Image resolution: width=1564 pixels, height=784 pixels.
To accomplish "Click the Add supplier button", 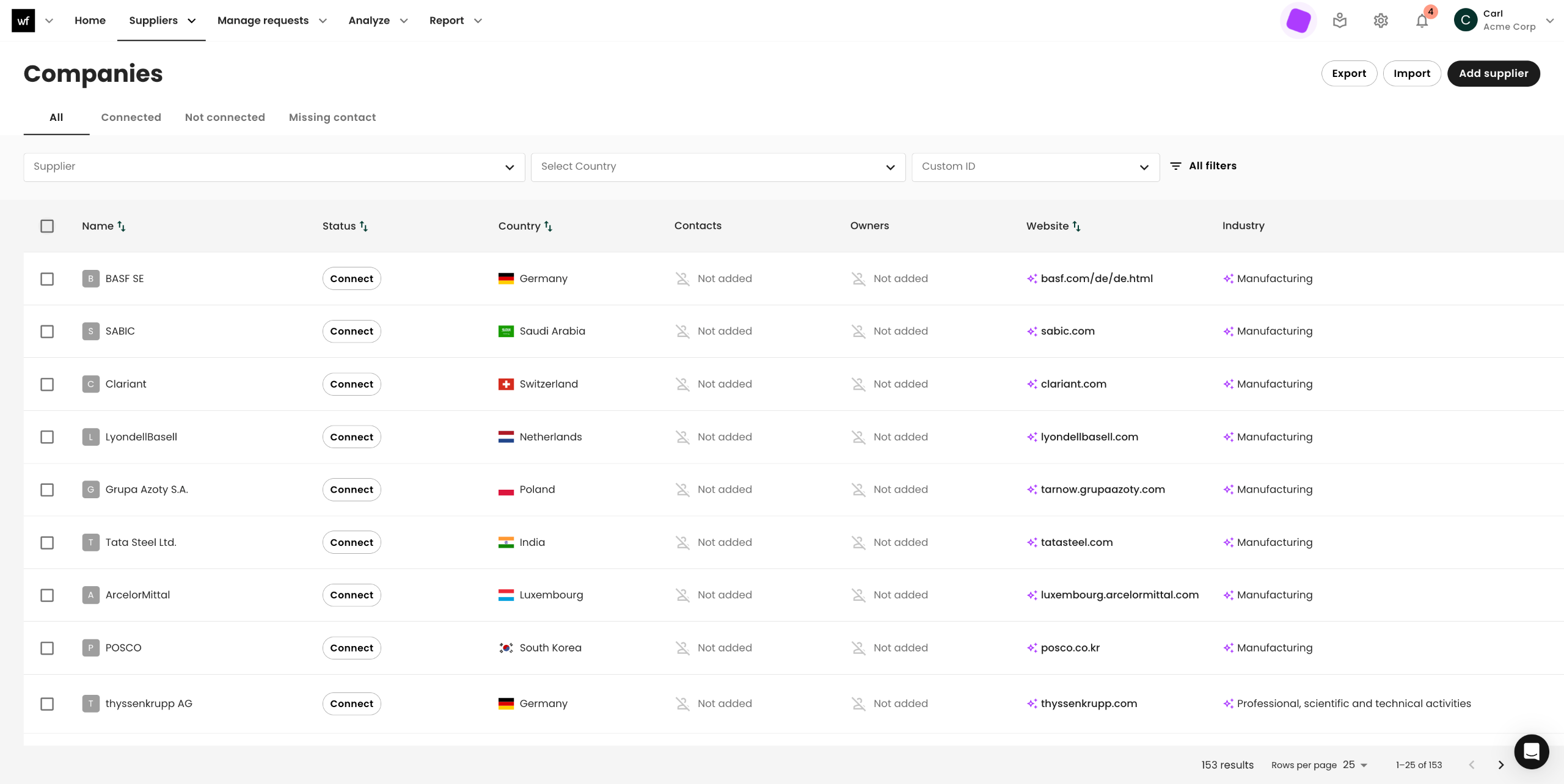I will [1493, 73].
